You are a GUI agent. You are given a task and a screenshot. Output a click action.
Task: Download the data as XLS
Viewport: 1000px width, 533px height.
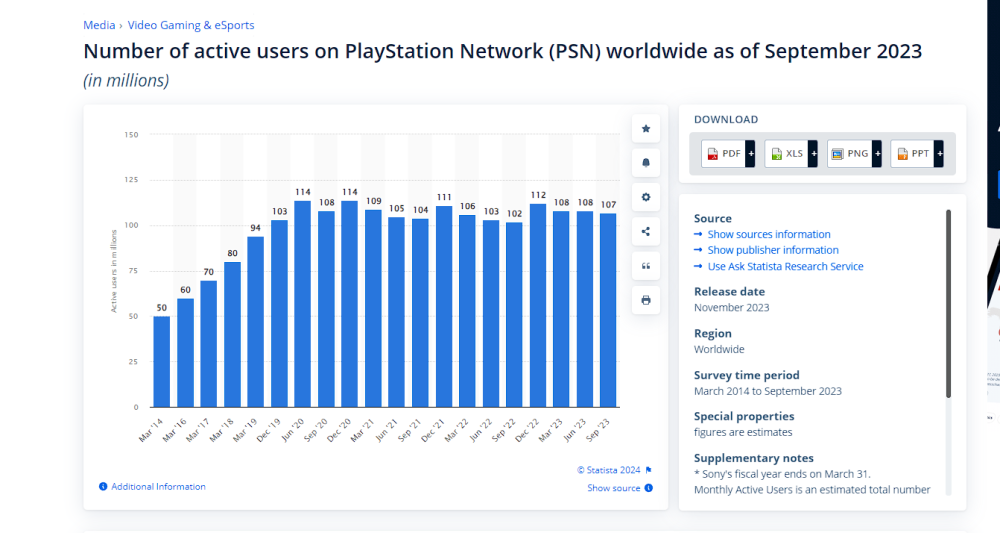pos(786,153)
